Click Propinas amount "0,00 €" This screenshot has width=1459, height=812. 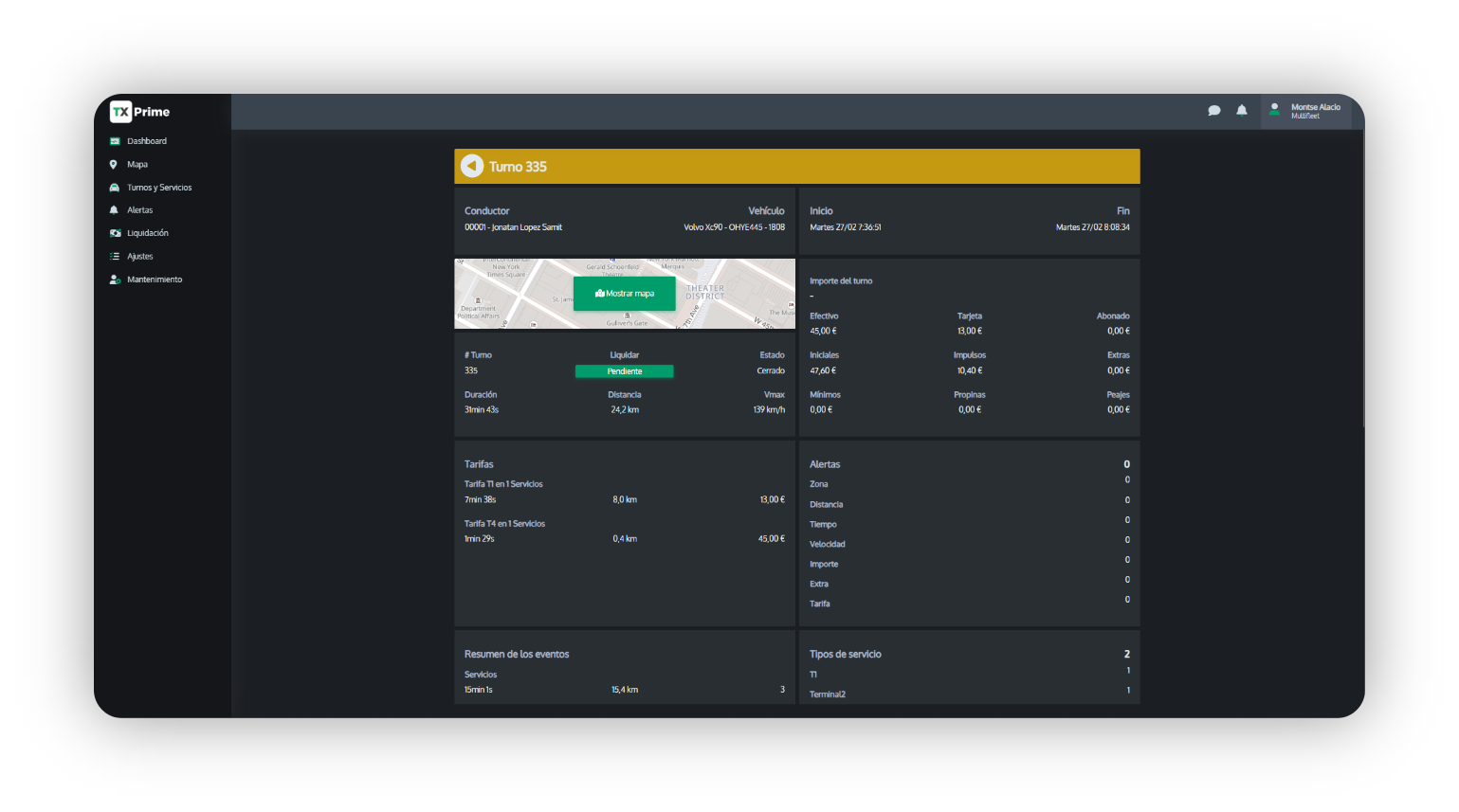tap(970, 410)
